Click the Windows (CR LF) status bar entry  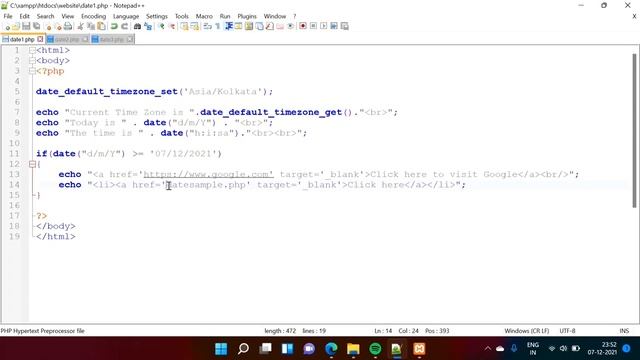pos(527,331)
